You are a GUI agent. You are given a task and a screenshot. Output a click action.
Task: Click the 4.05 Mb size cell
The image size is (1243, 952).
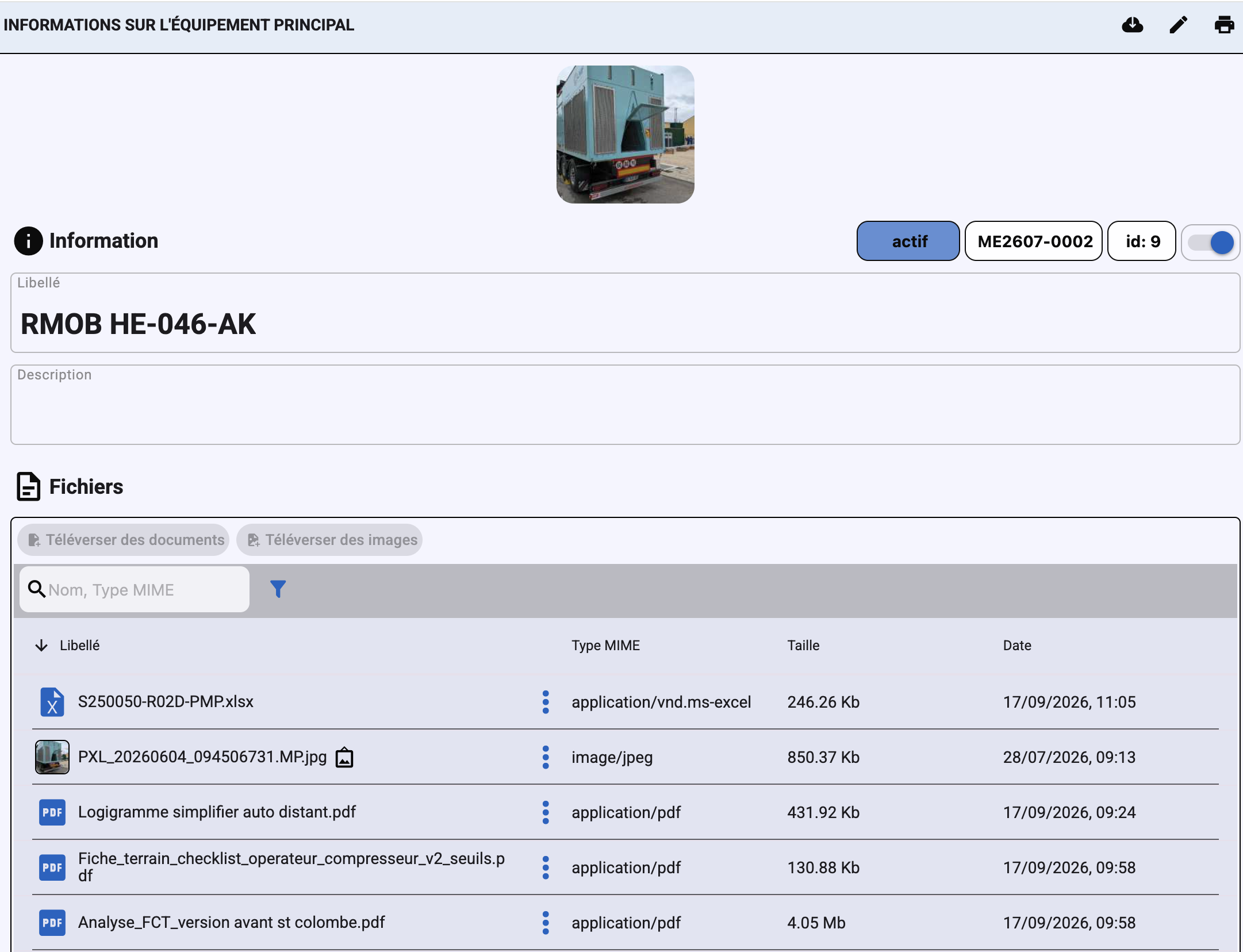coord(816,923)
